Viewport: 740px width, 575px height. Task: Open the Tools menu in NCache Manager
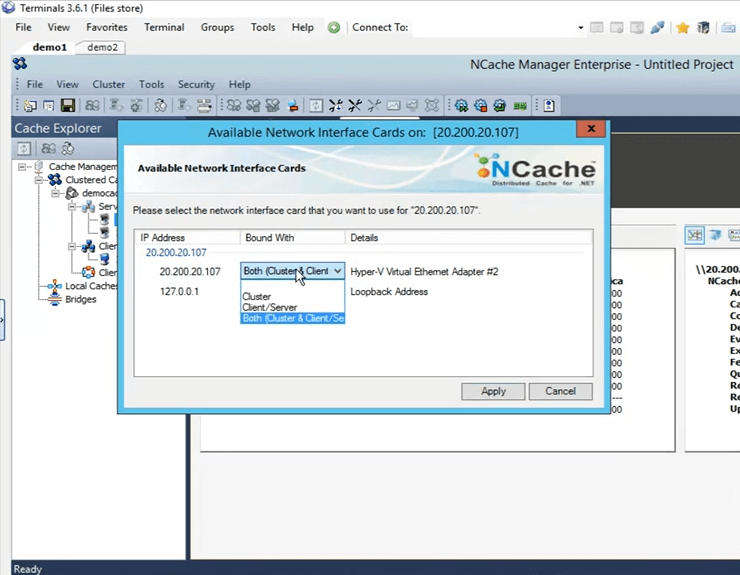tap(151, 85)
